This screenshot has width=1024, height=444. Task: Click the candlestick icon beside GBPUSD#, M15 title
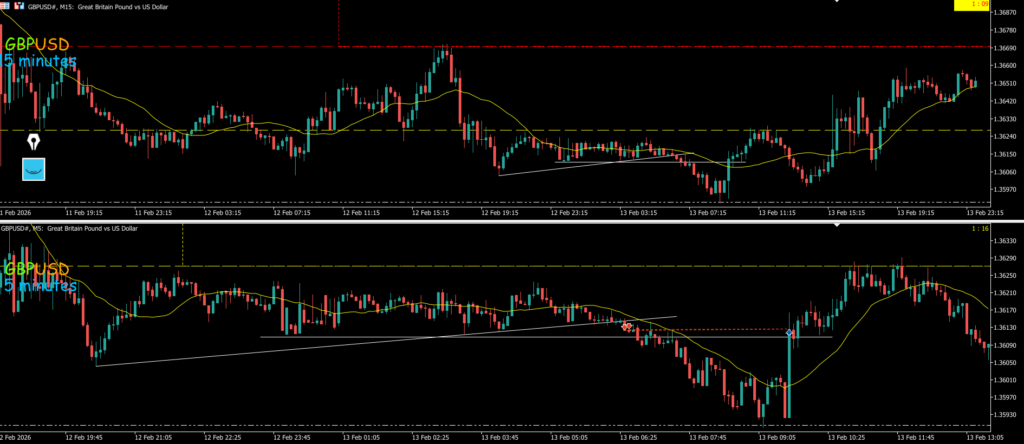tap(21, 6)
